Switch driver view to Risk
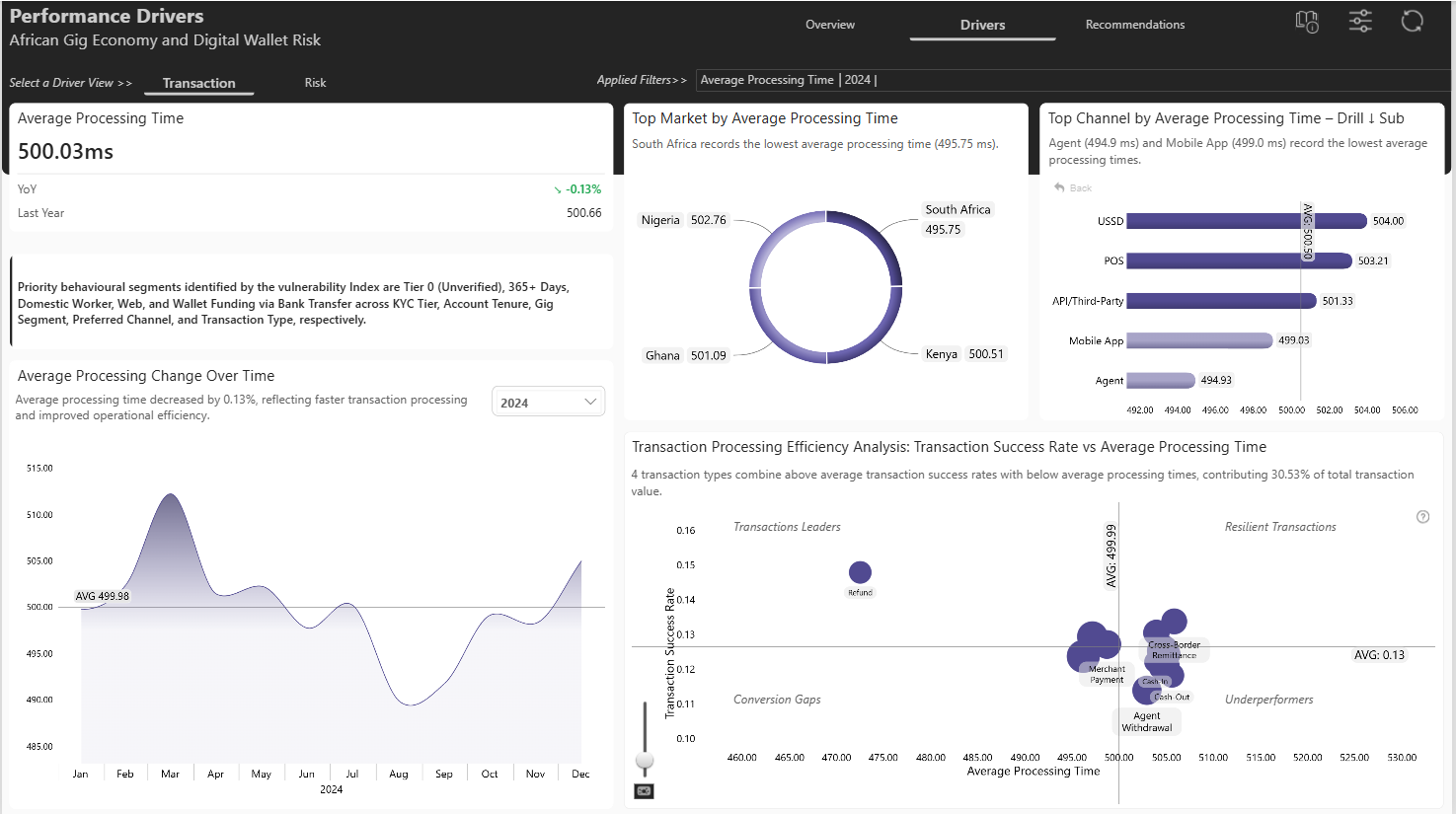The image size is (1456, 814). pyautogui.click(x=315, y=83)
